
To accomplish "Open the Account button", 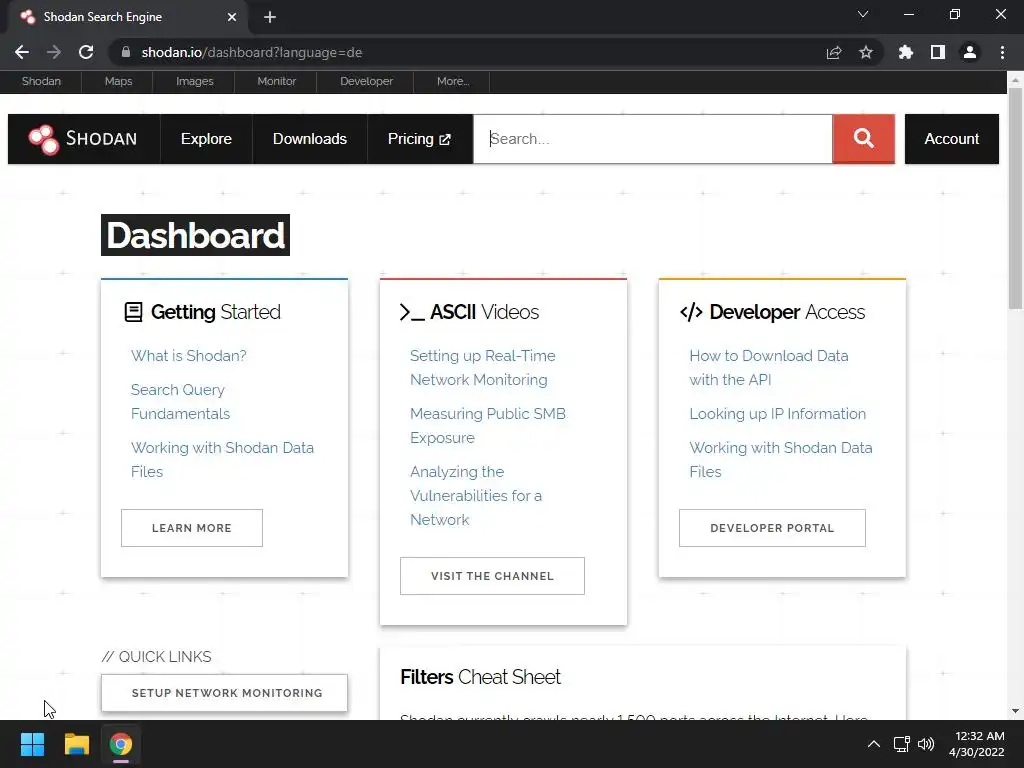I will tap(952, 139).
